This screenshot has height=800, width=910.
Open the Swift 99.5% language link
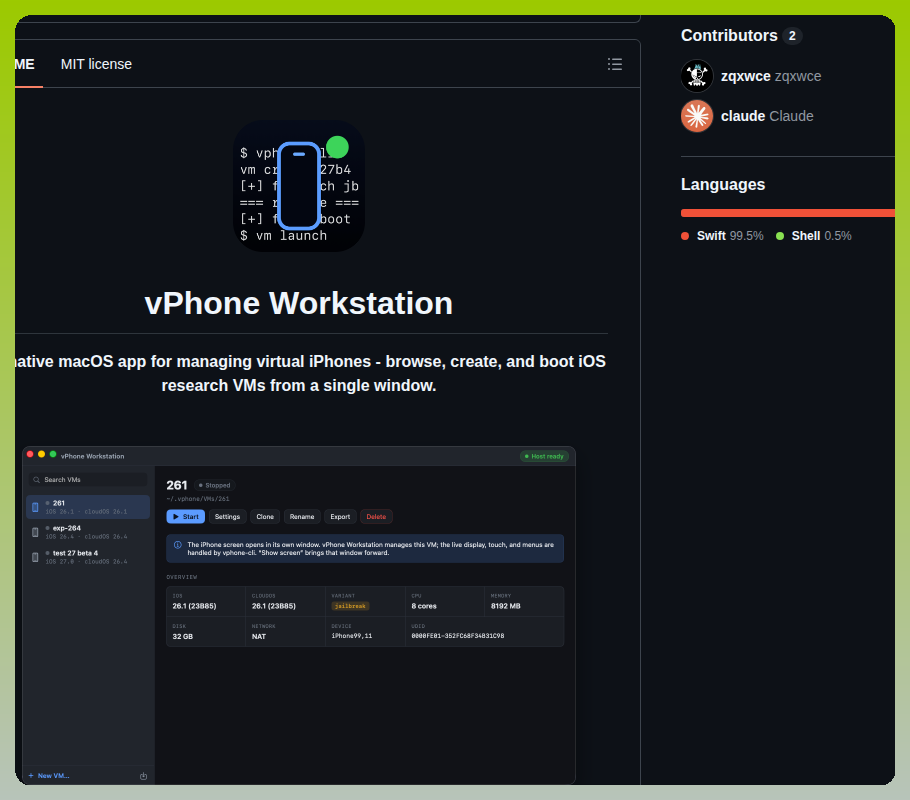pyautogui.click(x=730, y=236)
